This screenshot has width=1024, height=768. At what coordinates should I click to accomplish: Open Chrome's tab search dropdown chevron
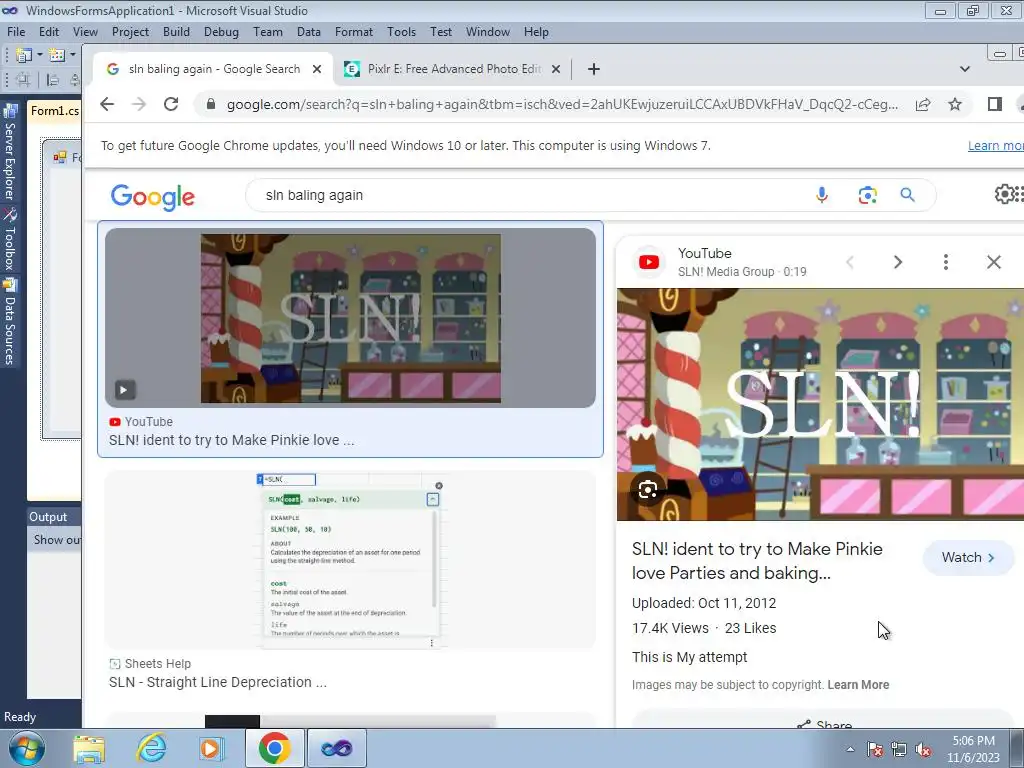click(965, 69)
